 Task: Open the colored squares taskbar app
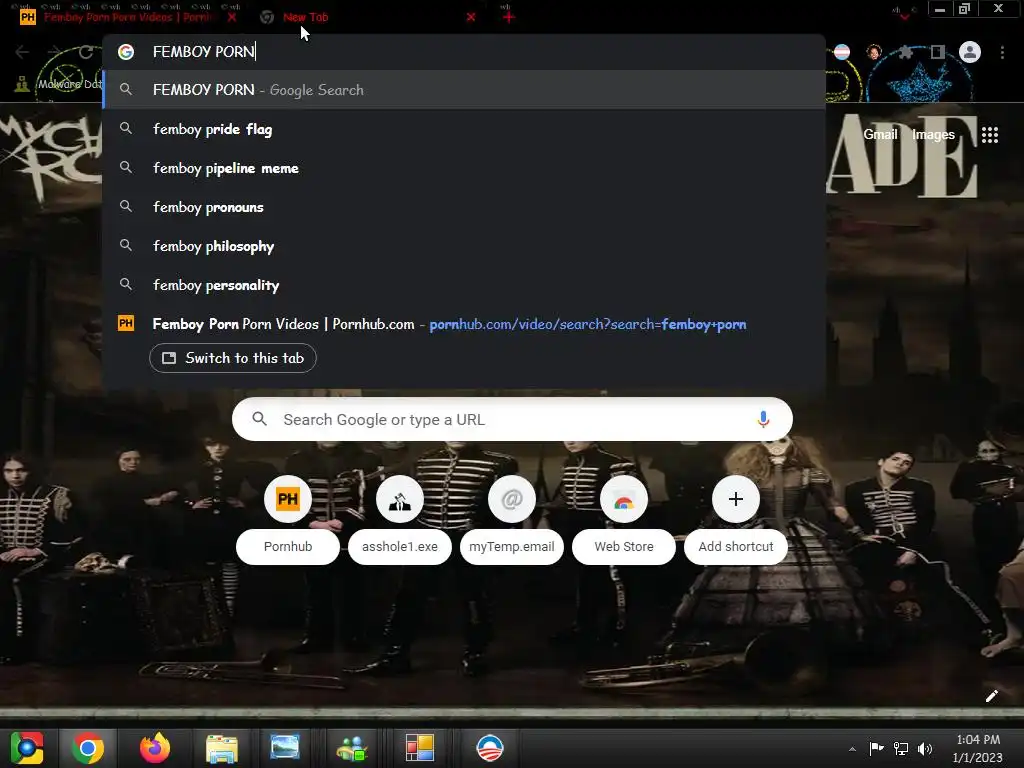pos(419,748)
